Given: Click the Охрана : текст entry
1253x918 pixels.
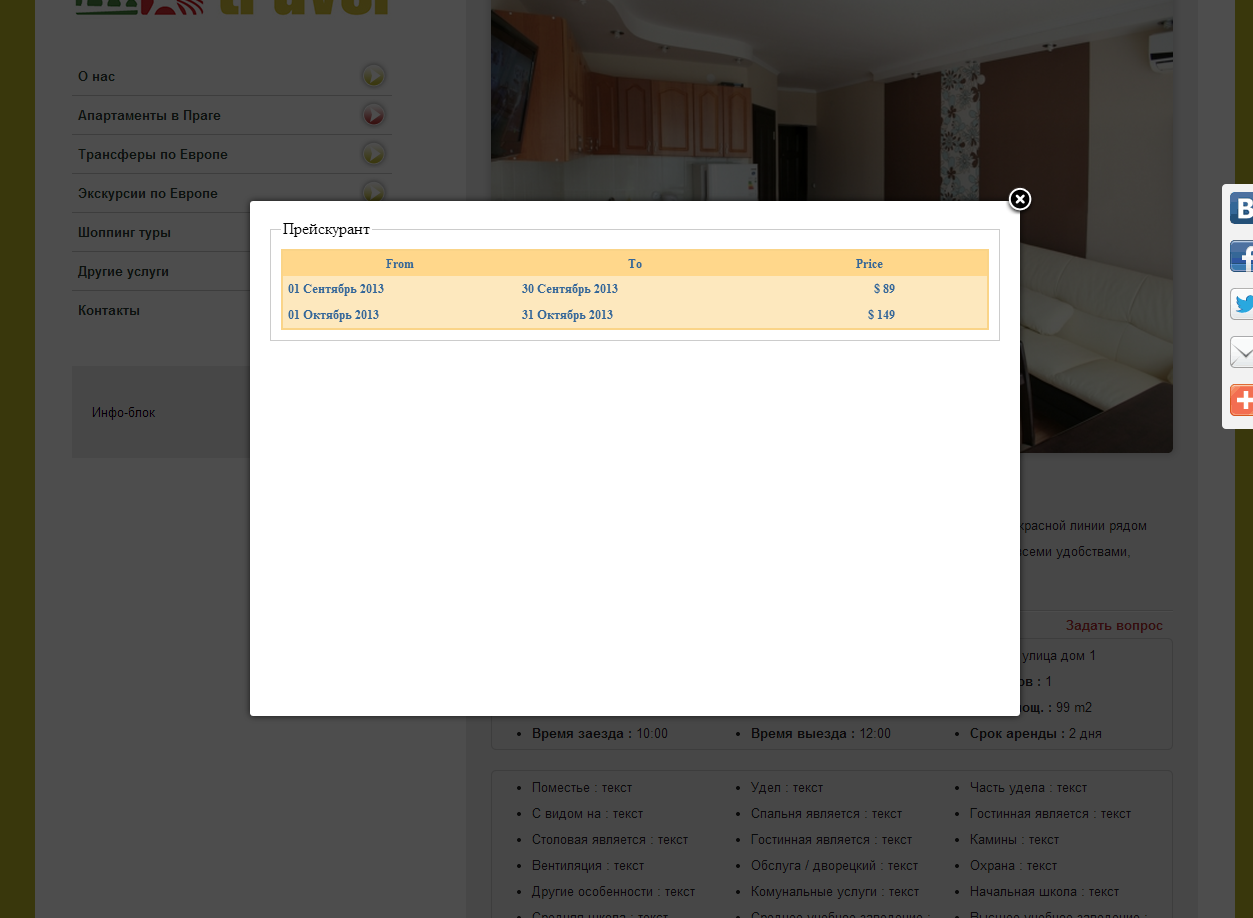Looking at the screenshot, I should point(1013,865).
